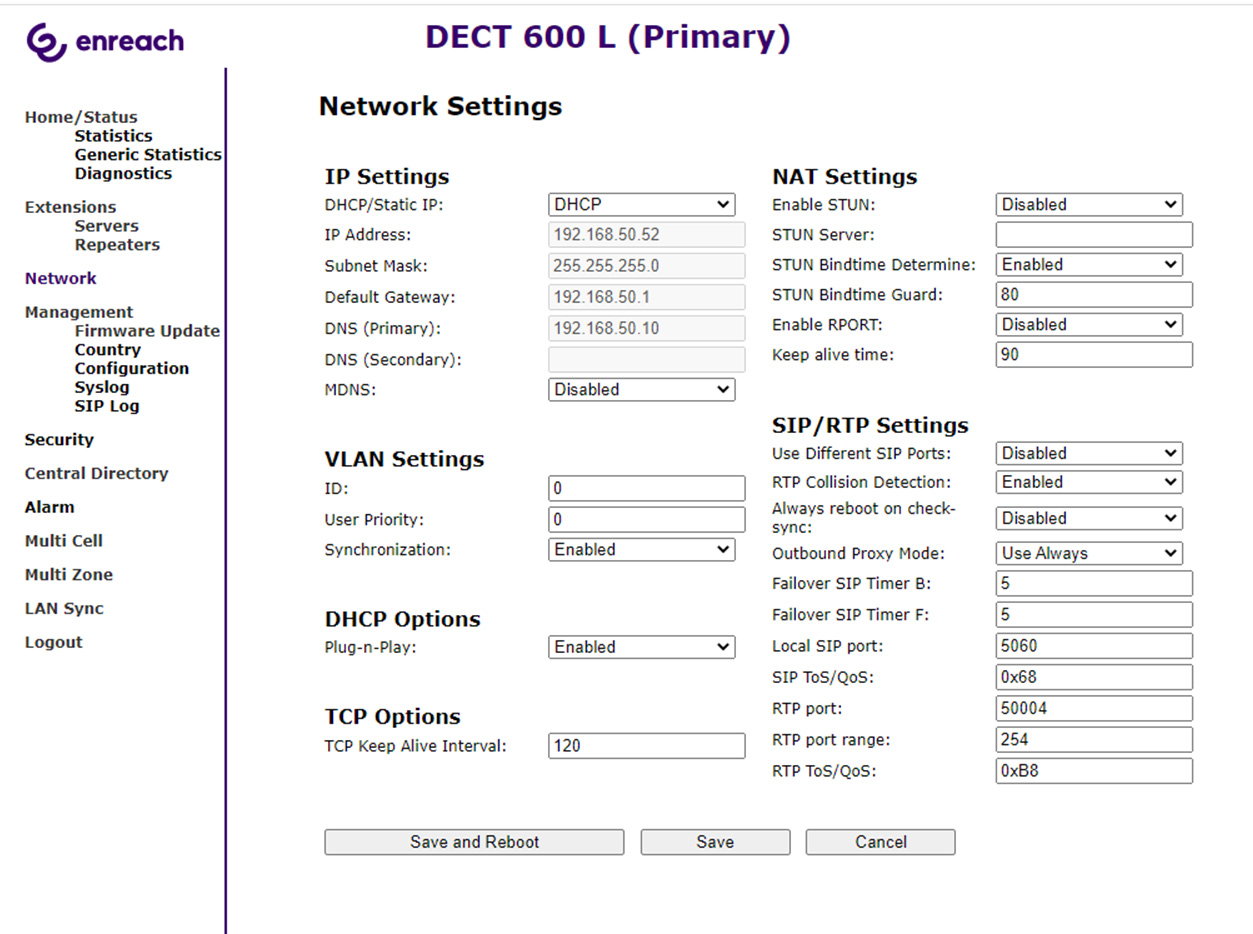Expand the RTP Collision Detection dropdown
Image resolution: width=1253 pixels, height=934 pixels.
1089,482
